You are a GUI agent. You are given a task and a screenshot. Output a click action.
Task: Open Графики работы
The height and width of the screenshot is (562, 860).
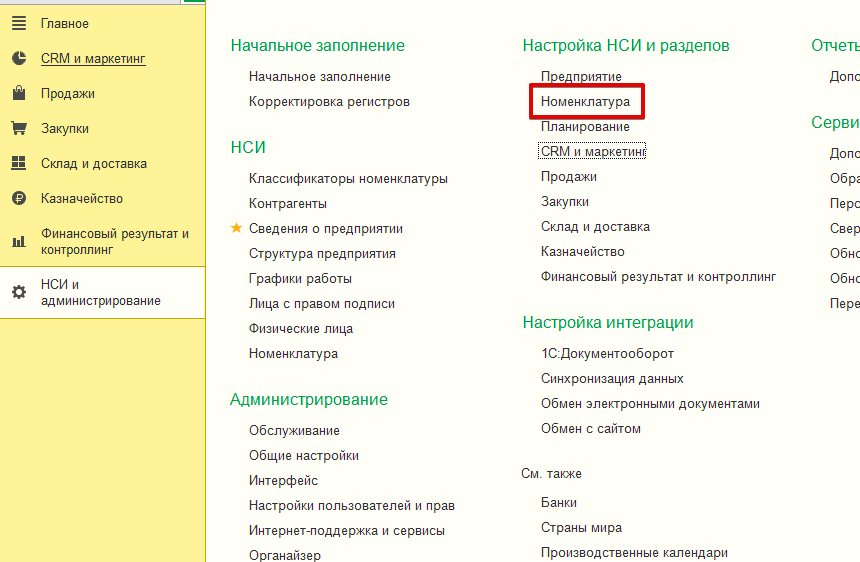301,279
